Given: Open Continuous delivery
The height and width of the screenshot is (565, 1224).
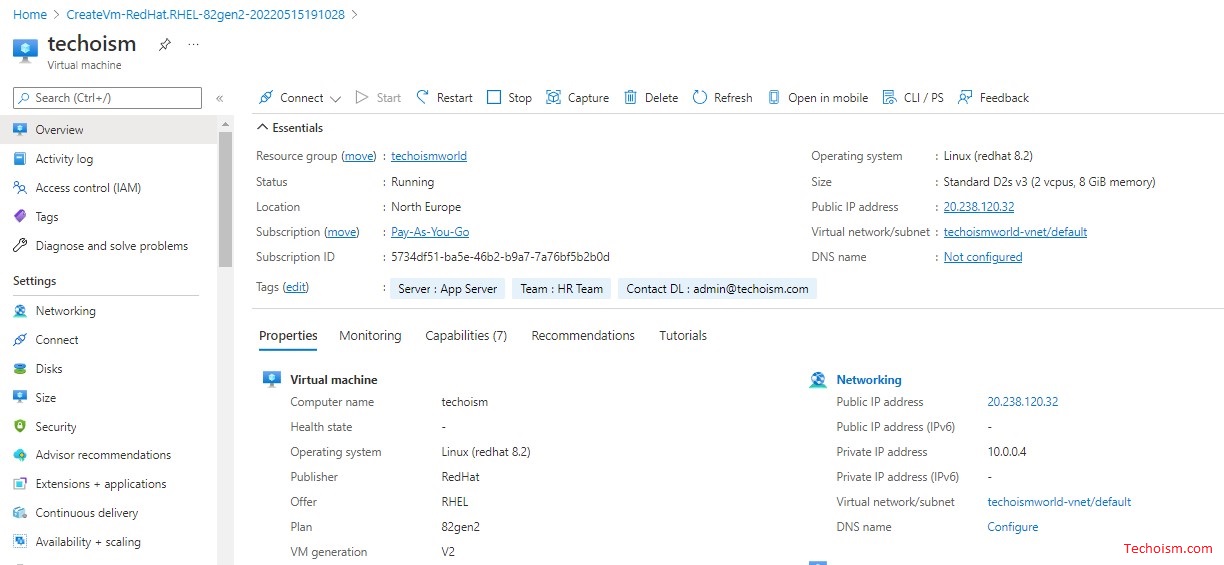Looking at the screenshot, I should tap(87, 513).
